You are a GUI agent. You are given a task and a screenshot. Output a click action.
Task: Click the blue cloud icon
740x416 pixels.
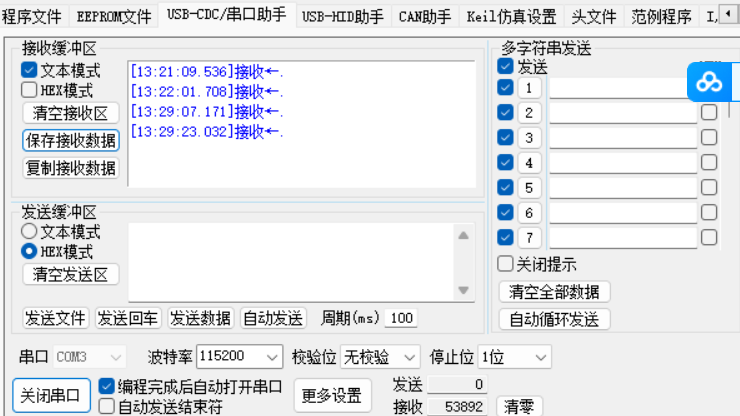click(709, 82)
